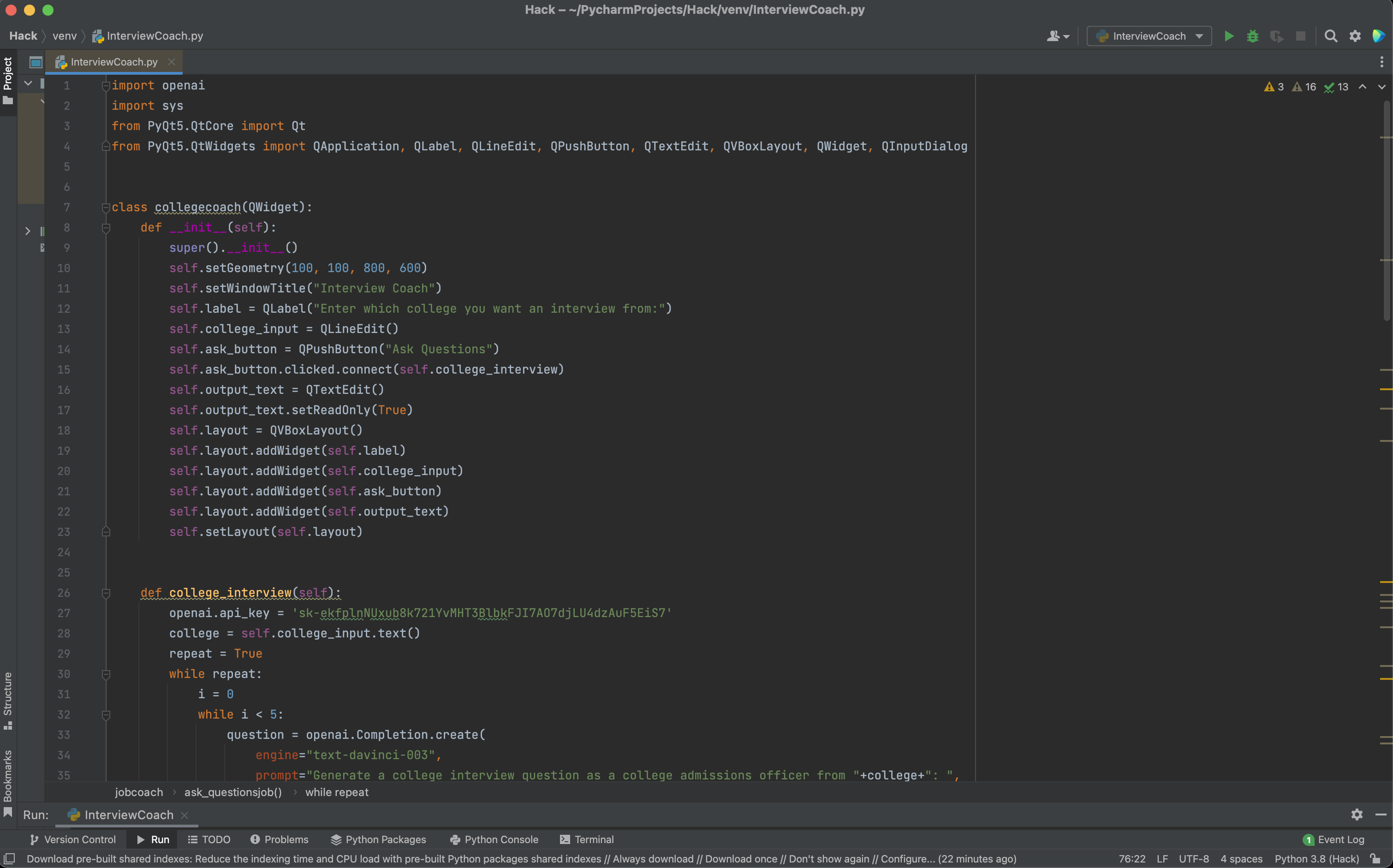The width and height of the screenshot is (1393, 868).
Task: Open Run panel settings via its gear icon
Action: pos(1356,814)
